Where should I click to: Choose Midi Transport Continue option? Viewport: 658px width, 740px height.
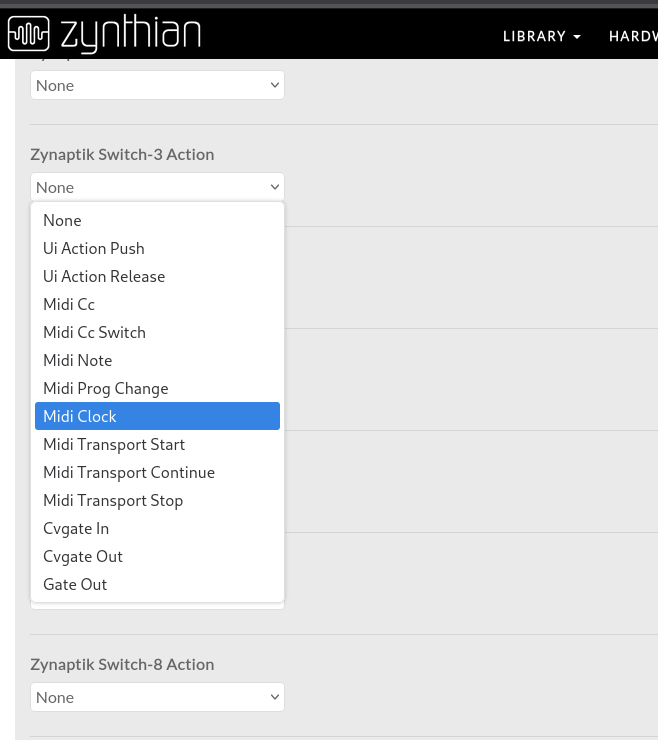129,472
